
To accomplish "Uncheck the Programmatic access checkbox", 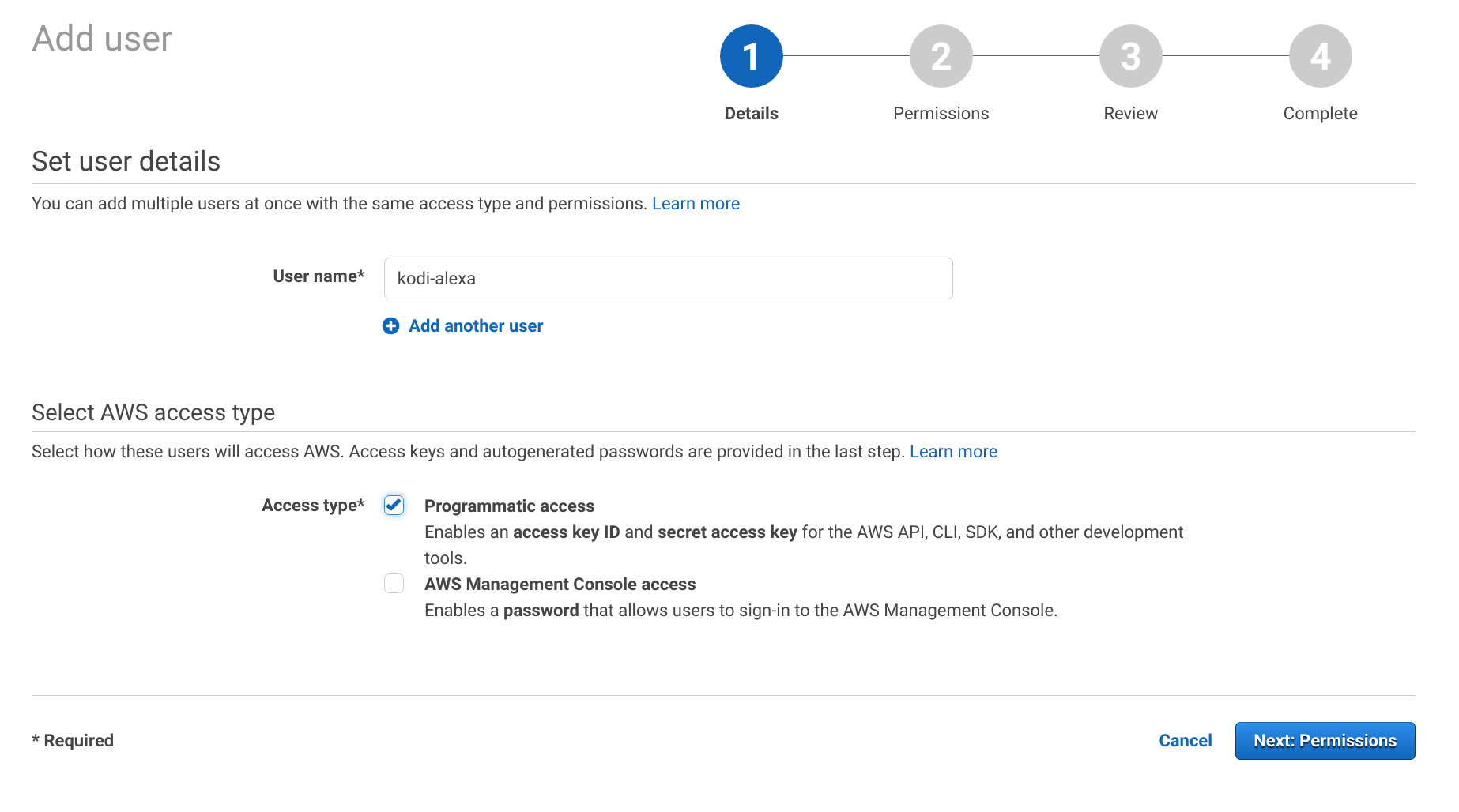I will 394,505.
